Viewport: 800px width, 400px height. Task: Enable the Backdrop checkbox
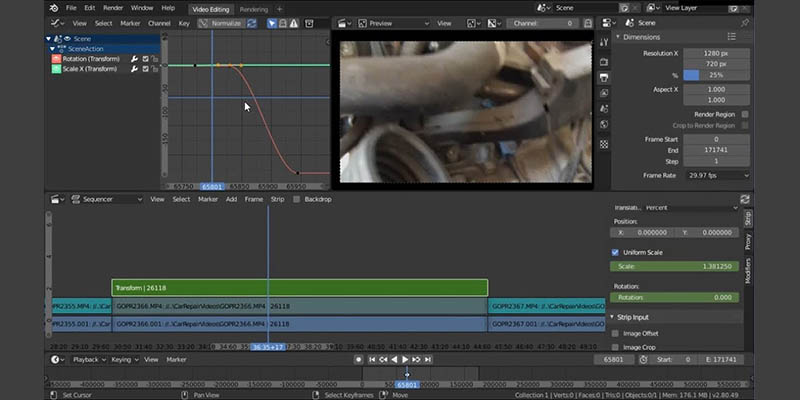[x=296, y=199]
